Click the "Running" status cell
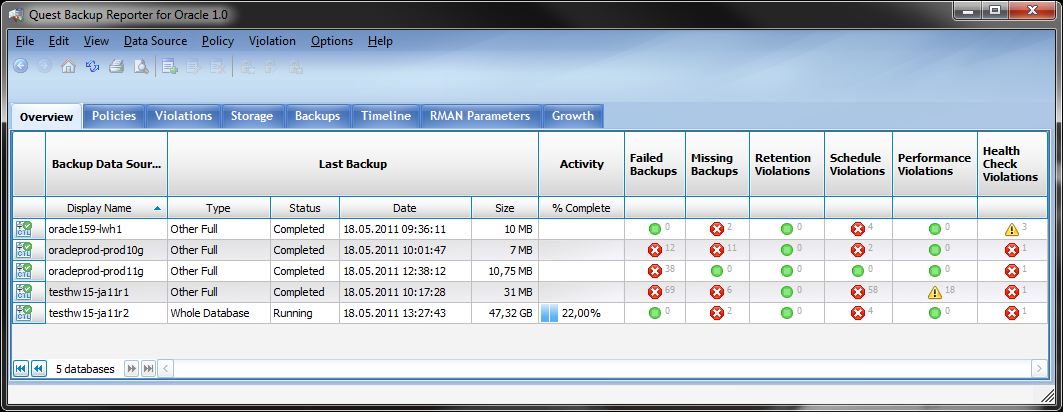The width and height of the screenshot is (1063, 412). pos(304,313)
